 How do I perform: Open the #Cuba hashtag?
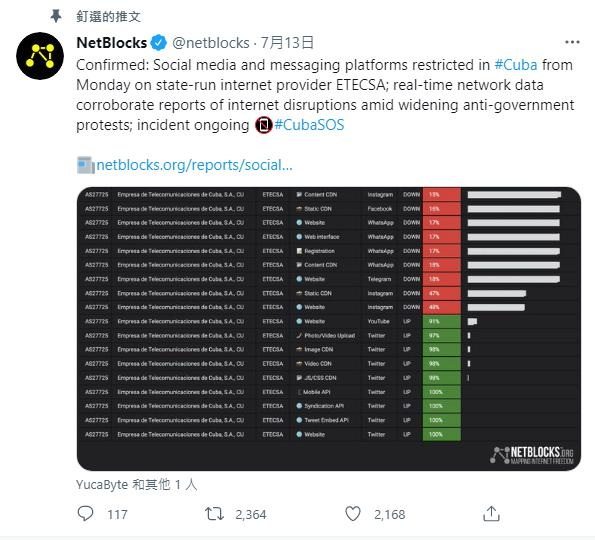(516, 65)
